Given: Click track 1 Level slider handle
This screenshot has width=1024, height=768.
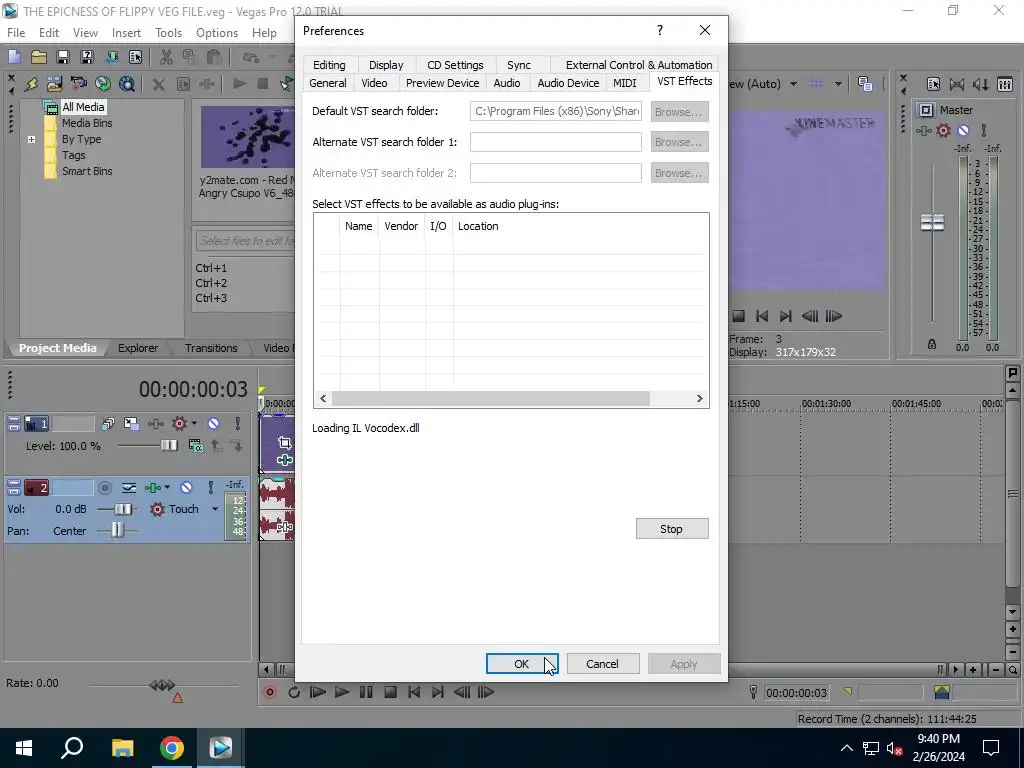Looking at the screenshot, I should click(x=169, y=445).
